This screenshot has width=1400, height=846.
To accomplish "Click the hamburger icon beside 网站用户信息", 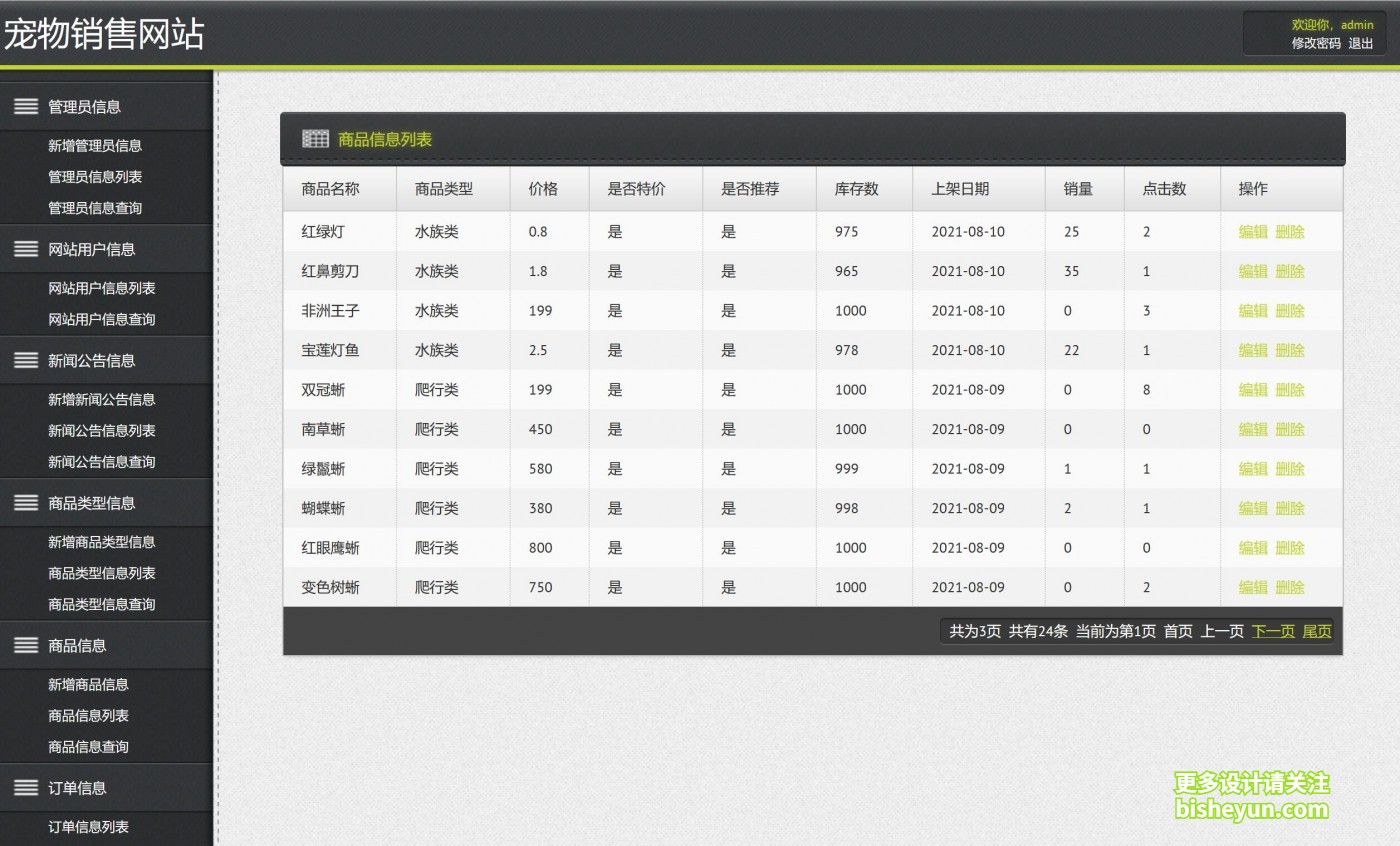I will 26,249.
